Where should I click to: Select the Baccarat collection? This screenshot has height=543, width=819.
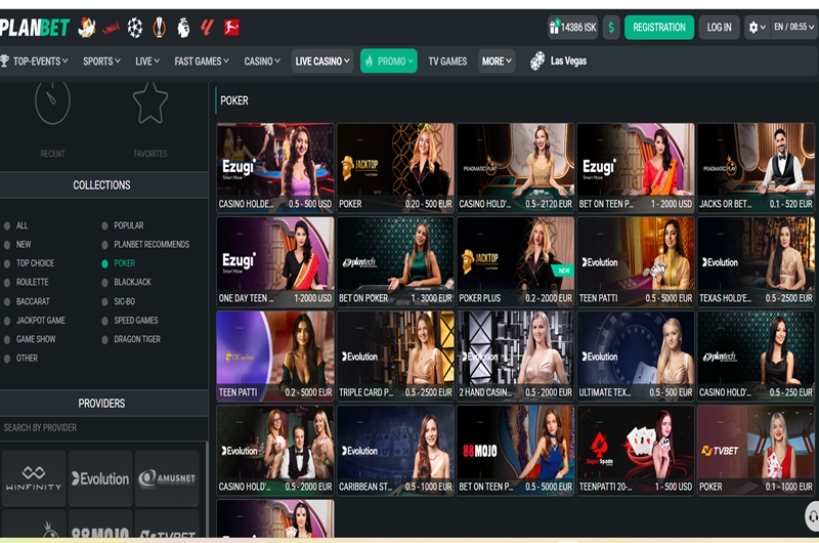(x=27, y=301)
